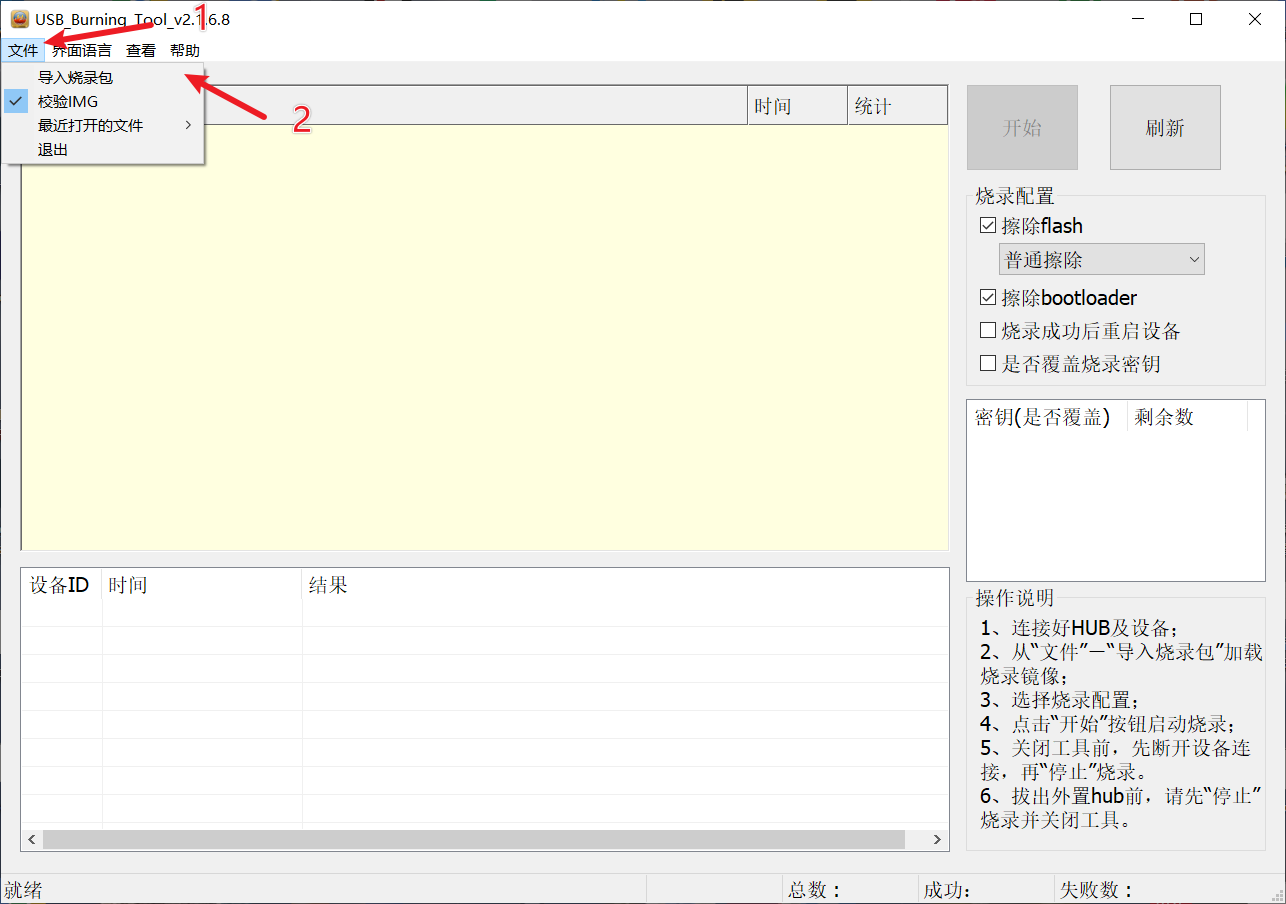Screen dimensions: 1286x904
Task: Open the 查看 menu
Action: 141,51
